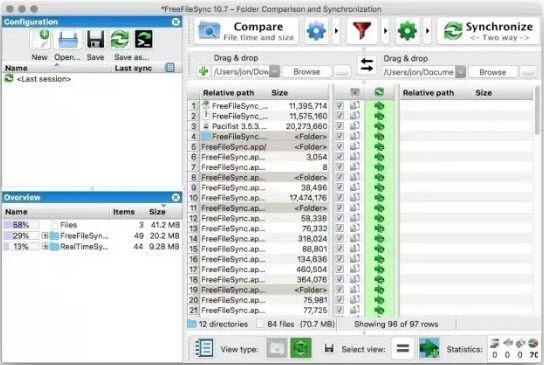Click the right folder path field
544x365 pixels.
click(x=418, y=72)
